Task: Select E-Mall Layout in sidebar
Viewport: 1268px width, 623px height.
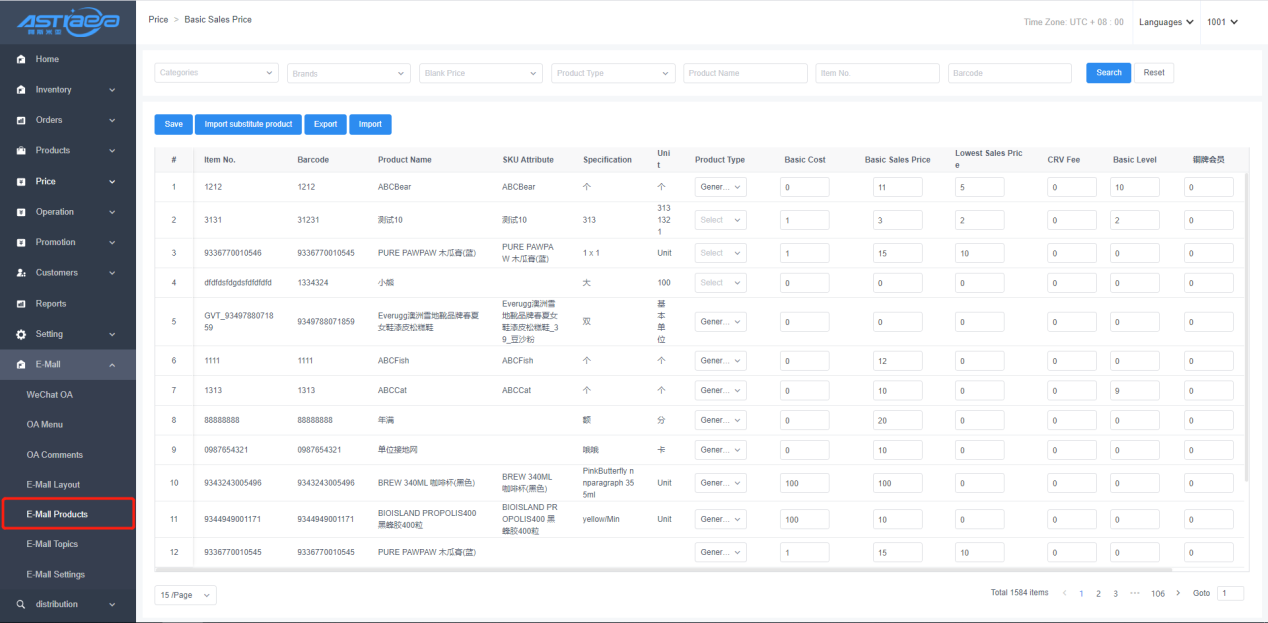Action: [53, 485]
